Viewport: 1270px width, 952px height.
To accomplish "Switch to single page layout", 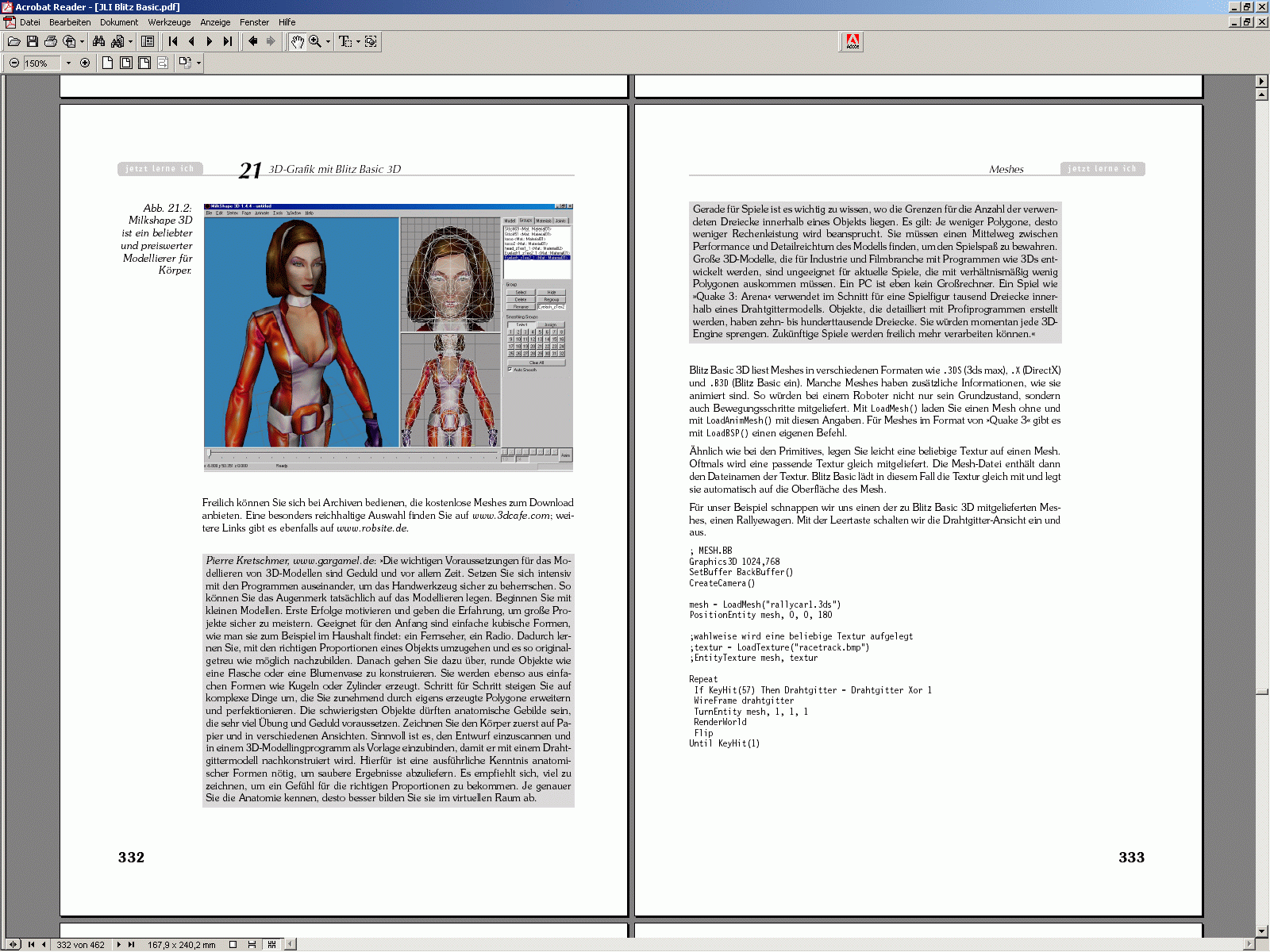I will (233, 945).
